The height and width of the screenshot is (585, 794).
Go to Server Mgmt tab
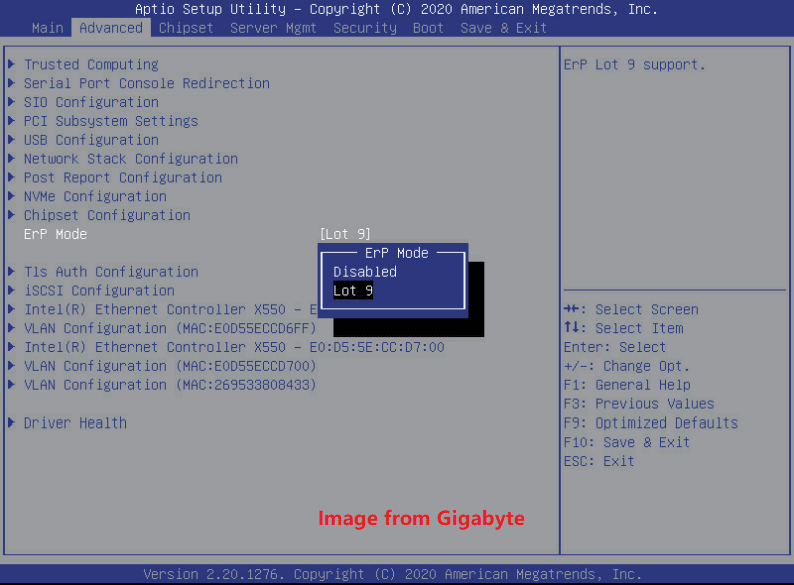[273, 28]
